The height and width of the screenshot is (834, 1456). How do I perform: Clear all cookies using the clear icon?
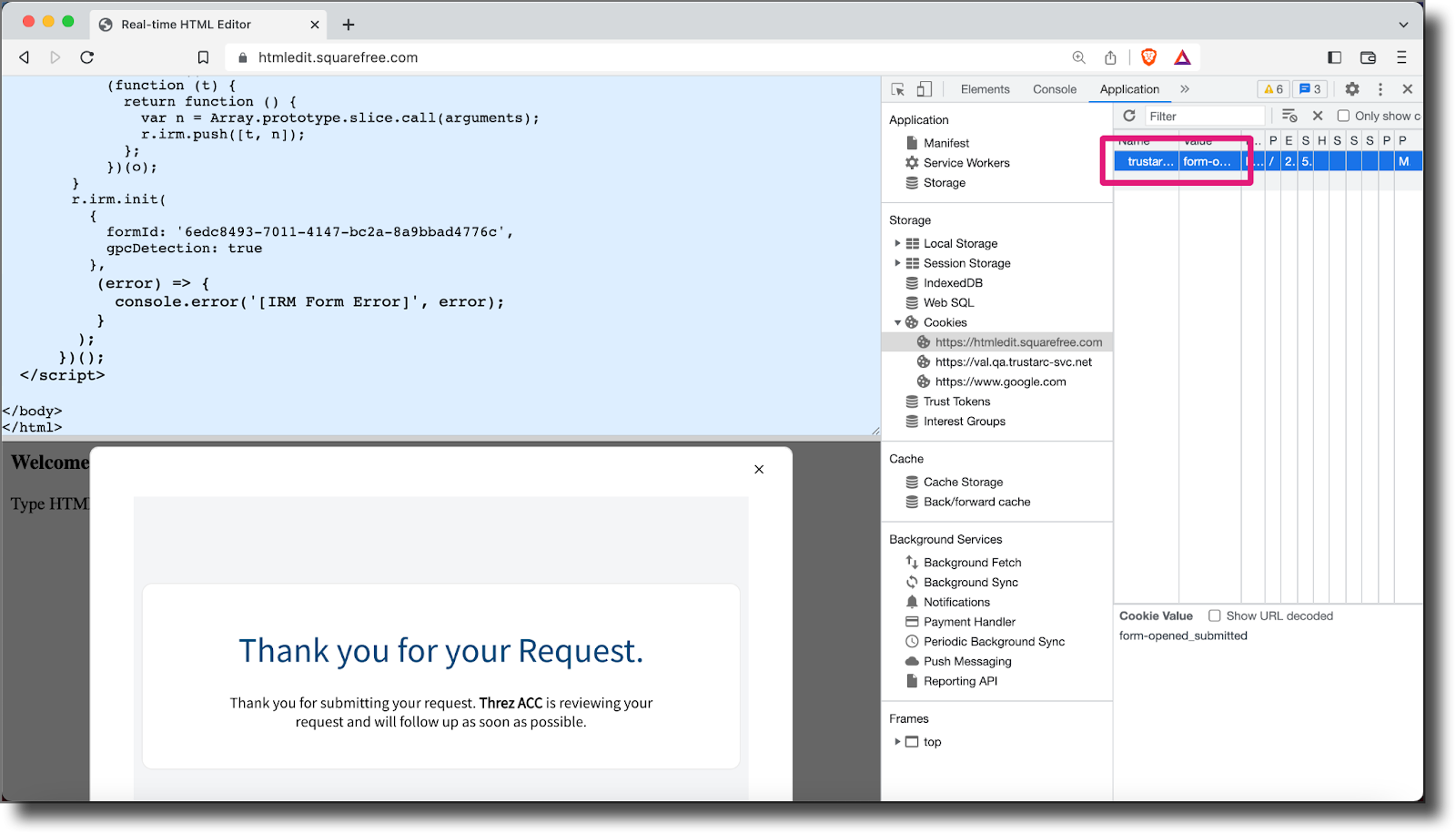(x=1289, y=116)
